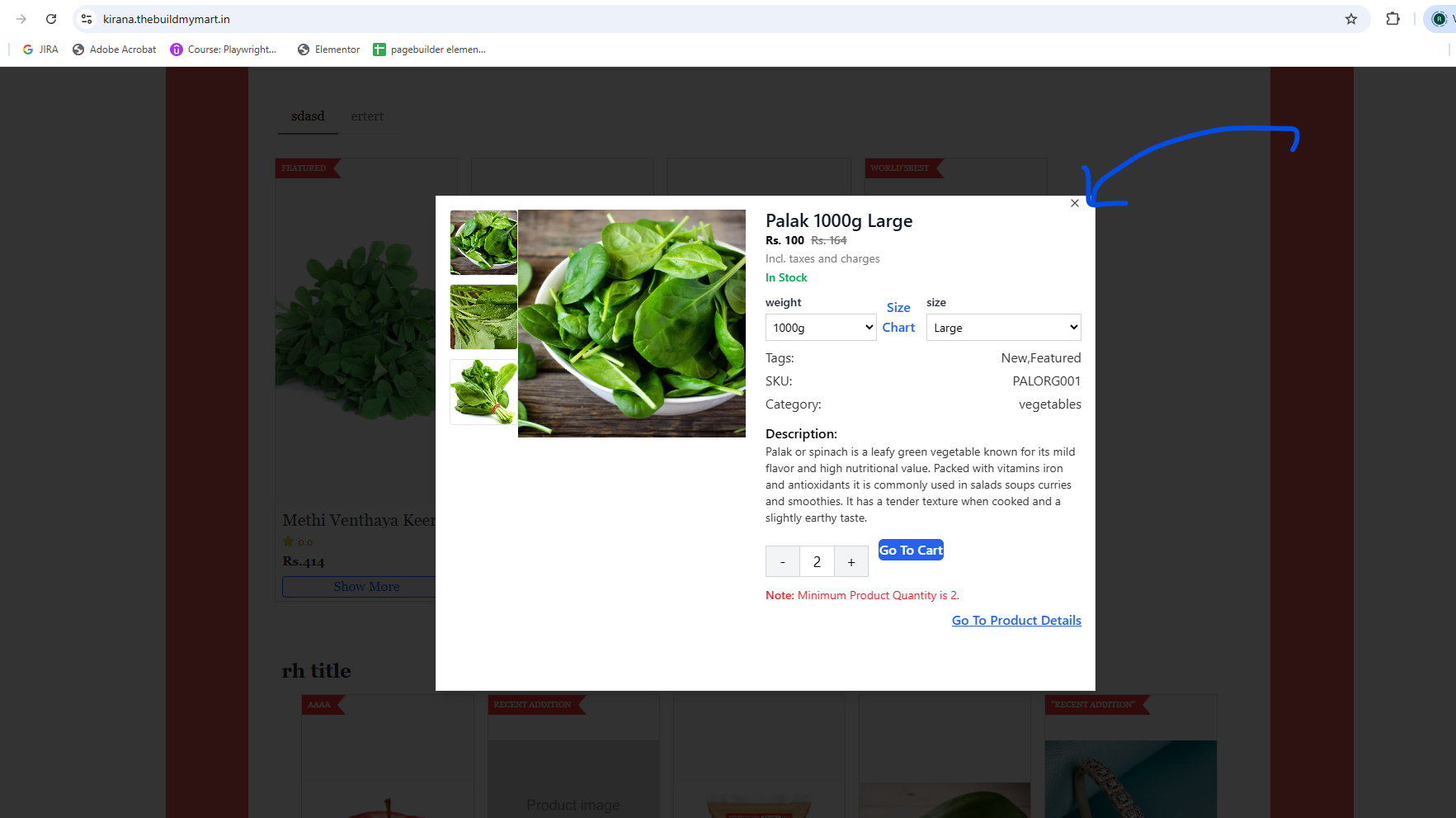Decrease quantity with the minus button
The image size is (1456, 818).
[783, 561]
